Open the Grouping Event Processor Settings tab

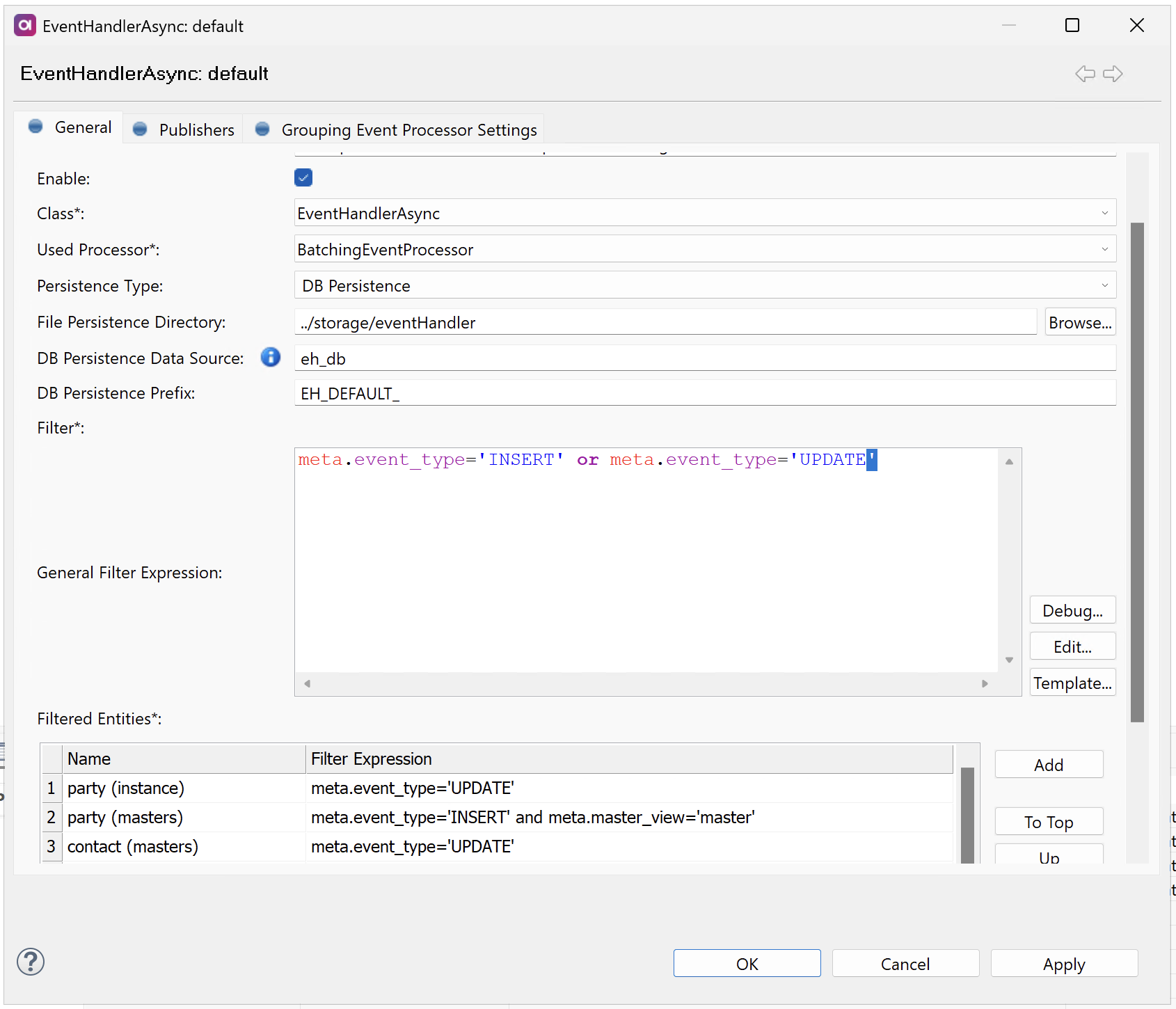click(408, 129)
